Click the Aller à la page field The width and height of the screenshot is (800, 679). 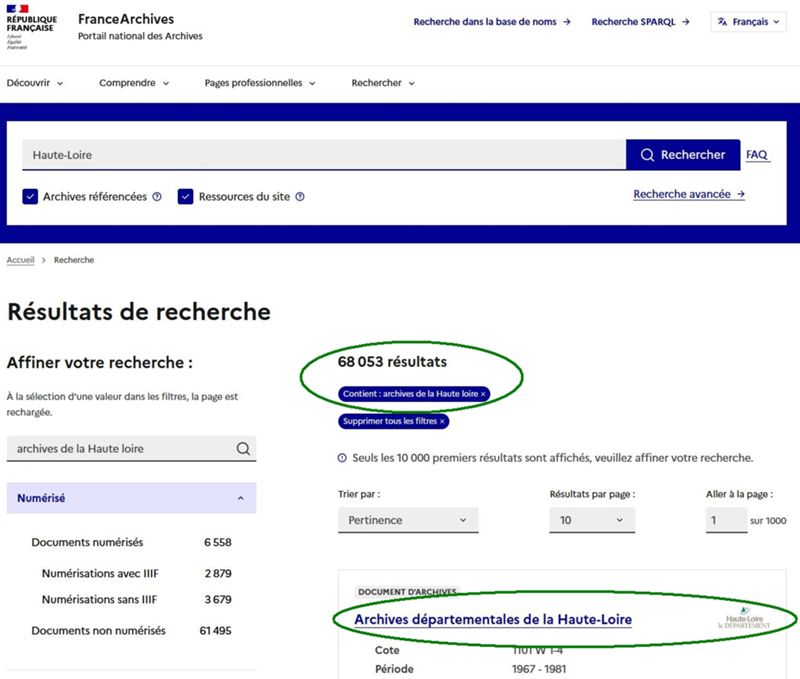[x=727, y=520]
